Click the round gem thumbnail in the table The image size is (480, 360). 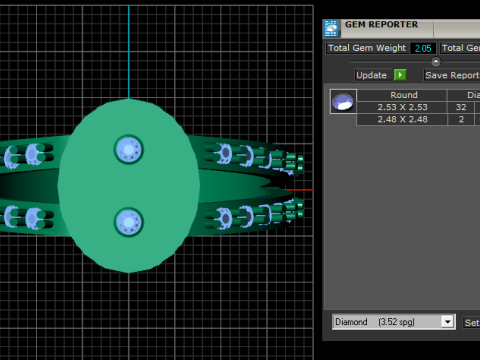click(343, 102)
